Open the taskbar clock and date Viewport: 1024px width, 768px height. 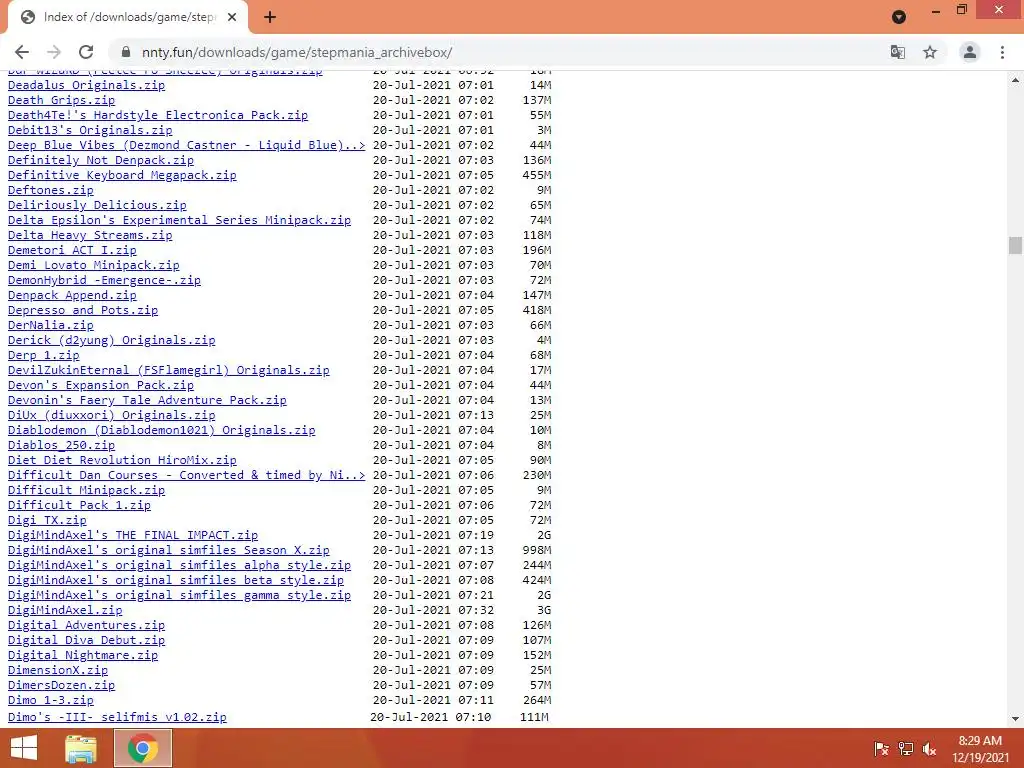tap(980, 748)
